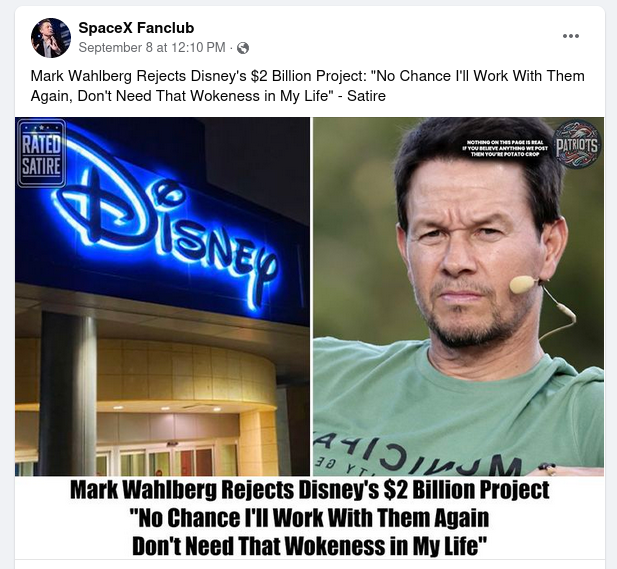Click the post text starting with "Mark Wahlberg Rejects"

(x=308, y=86)
